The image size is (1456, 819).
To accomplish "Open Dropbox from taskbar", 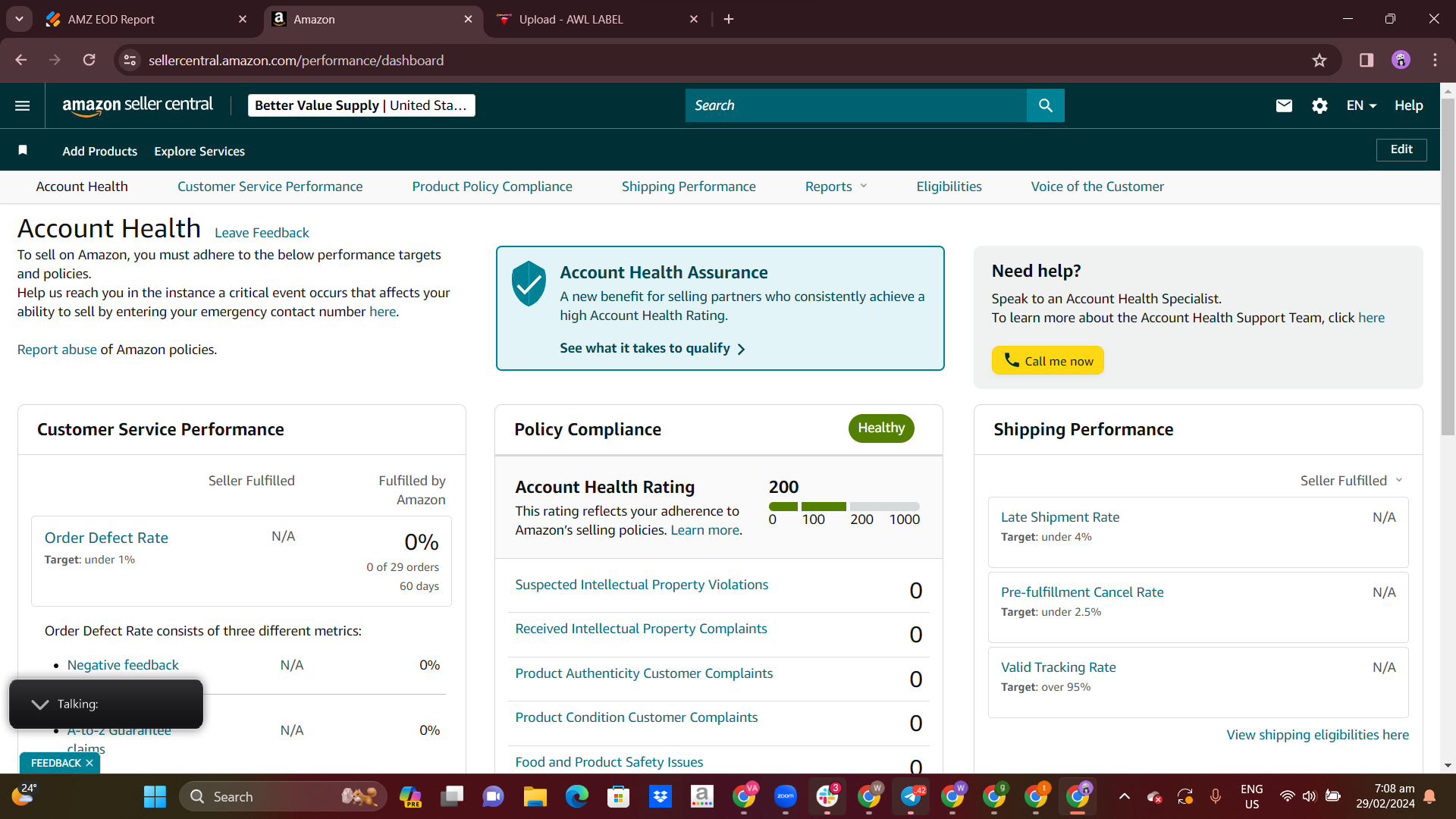I will (660, 796).
